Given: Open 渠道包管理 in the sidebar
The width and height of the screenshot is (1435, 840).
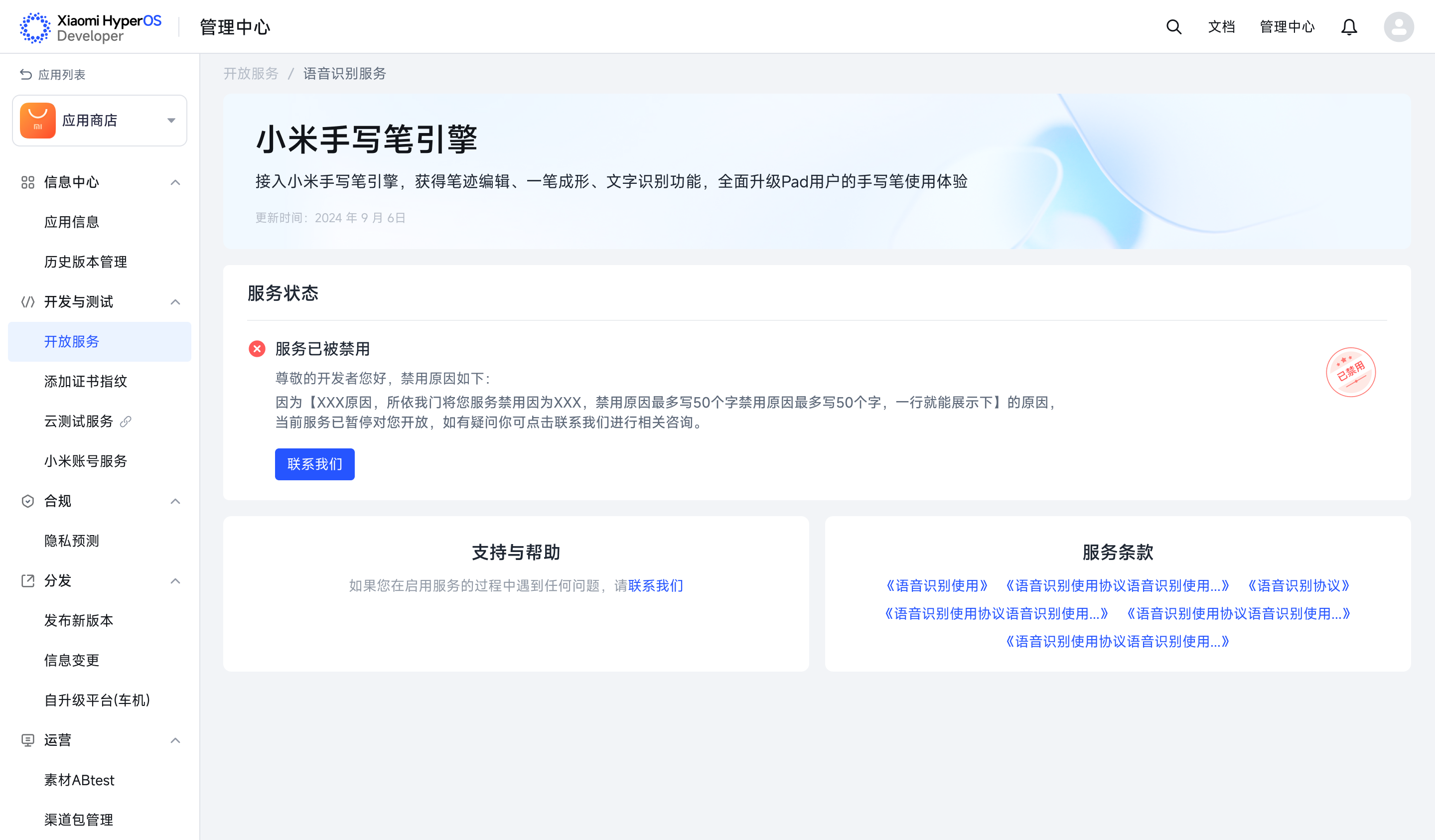Looking at the screenshot, I should 100,820.
